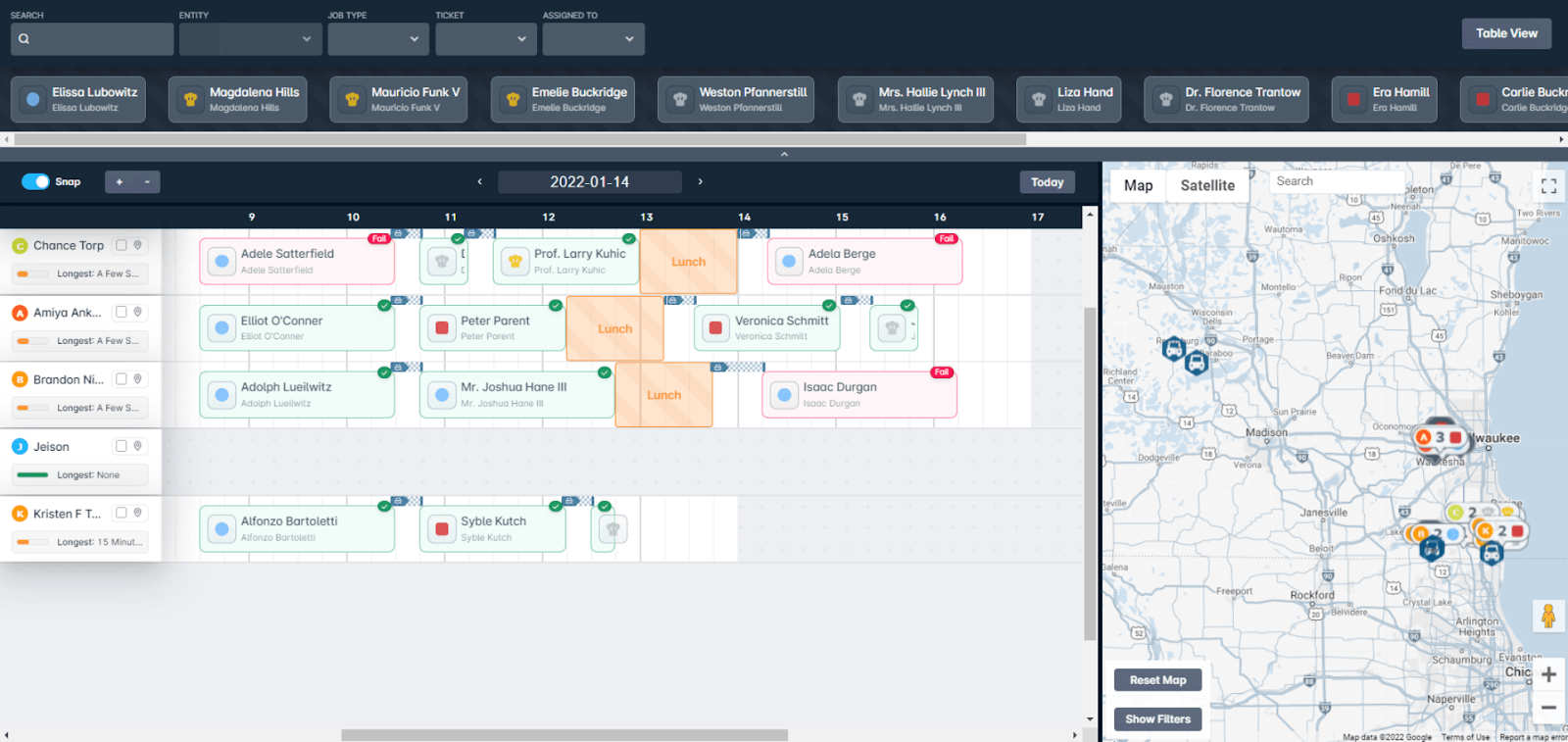The image size is (1568, 742).
Task: Click the trophy icon on Prof. Larry Kuhic job
Action: [x=514, y=262]
